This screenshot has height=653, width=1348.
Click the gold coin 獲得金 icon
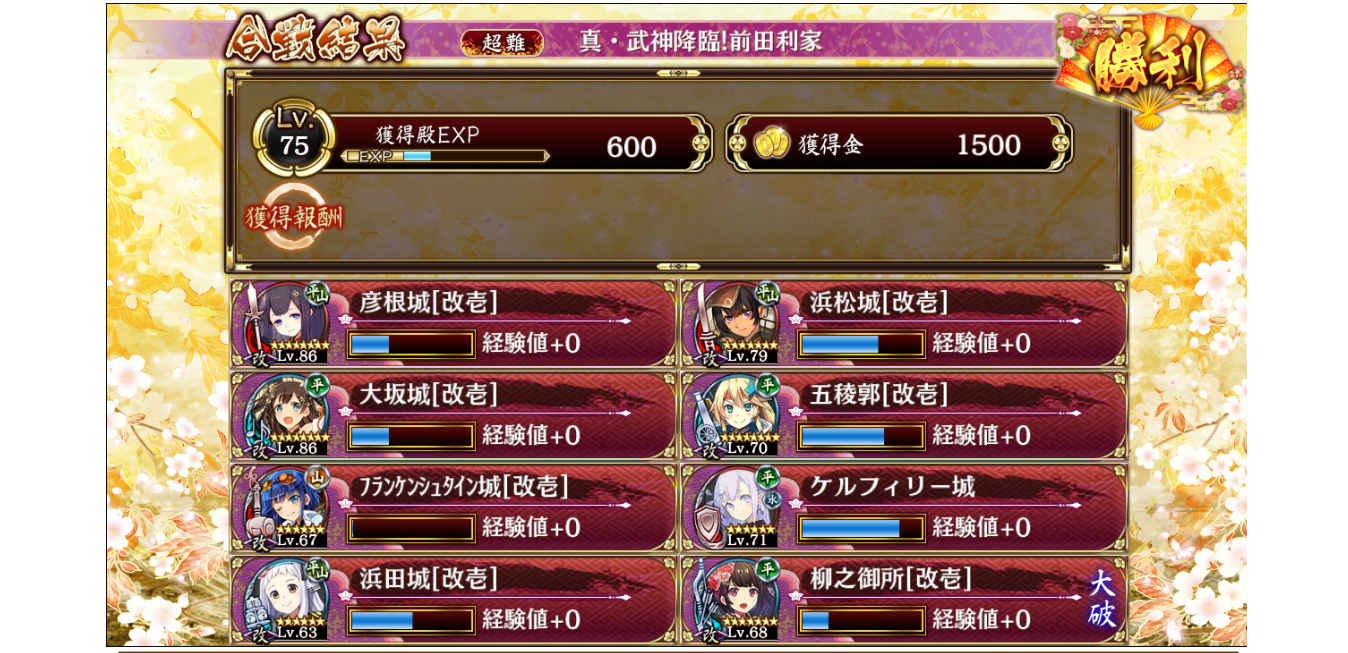(771, 144)
